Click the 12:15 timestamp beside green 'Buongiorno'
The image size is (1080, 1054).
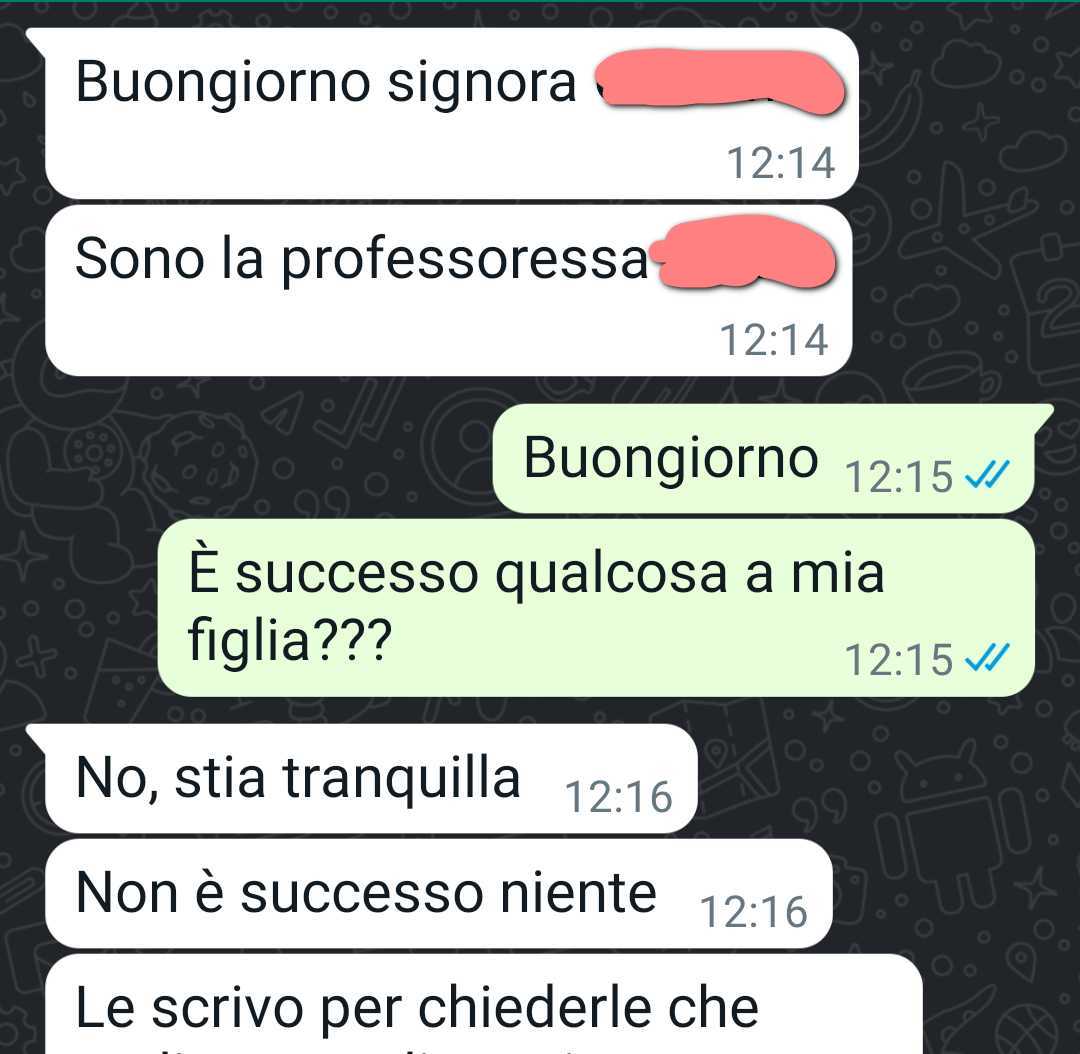pyautogui.click(x=899, y=476)
